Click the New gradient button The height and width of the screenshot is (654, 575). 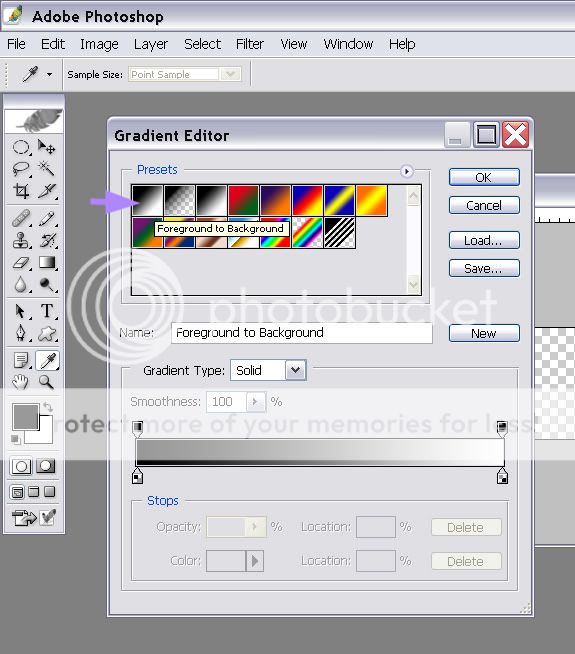[484, 333]
